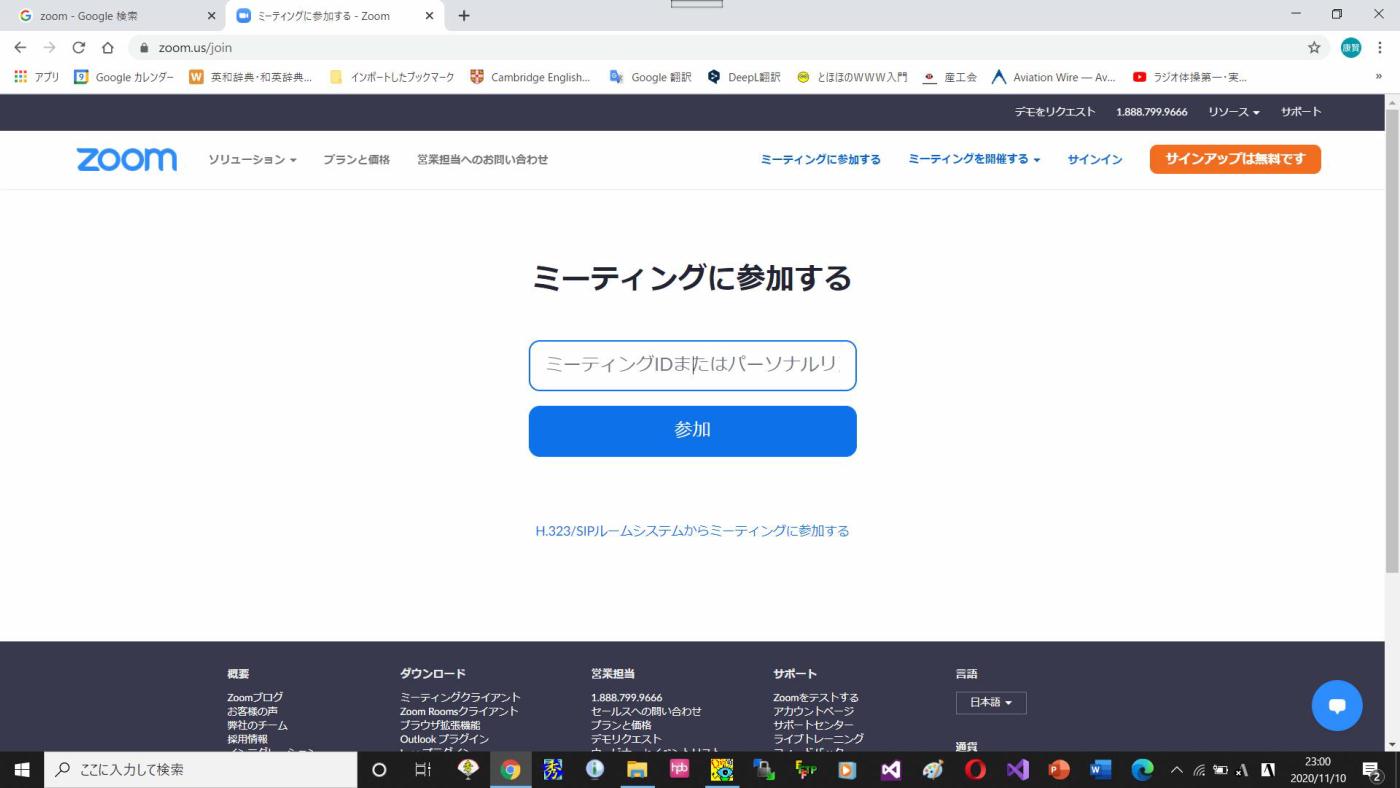The image size is (1400, 788).
Task: Open the Windows Start menu
Action: tap(22, 769)
